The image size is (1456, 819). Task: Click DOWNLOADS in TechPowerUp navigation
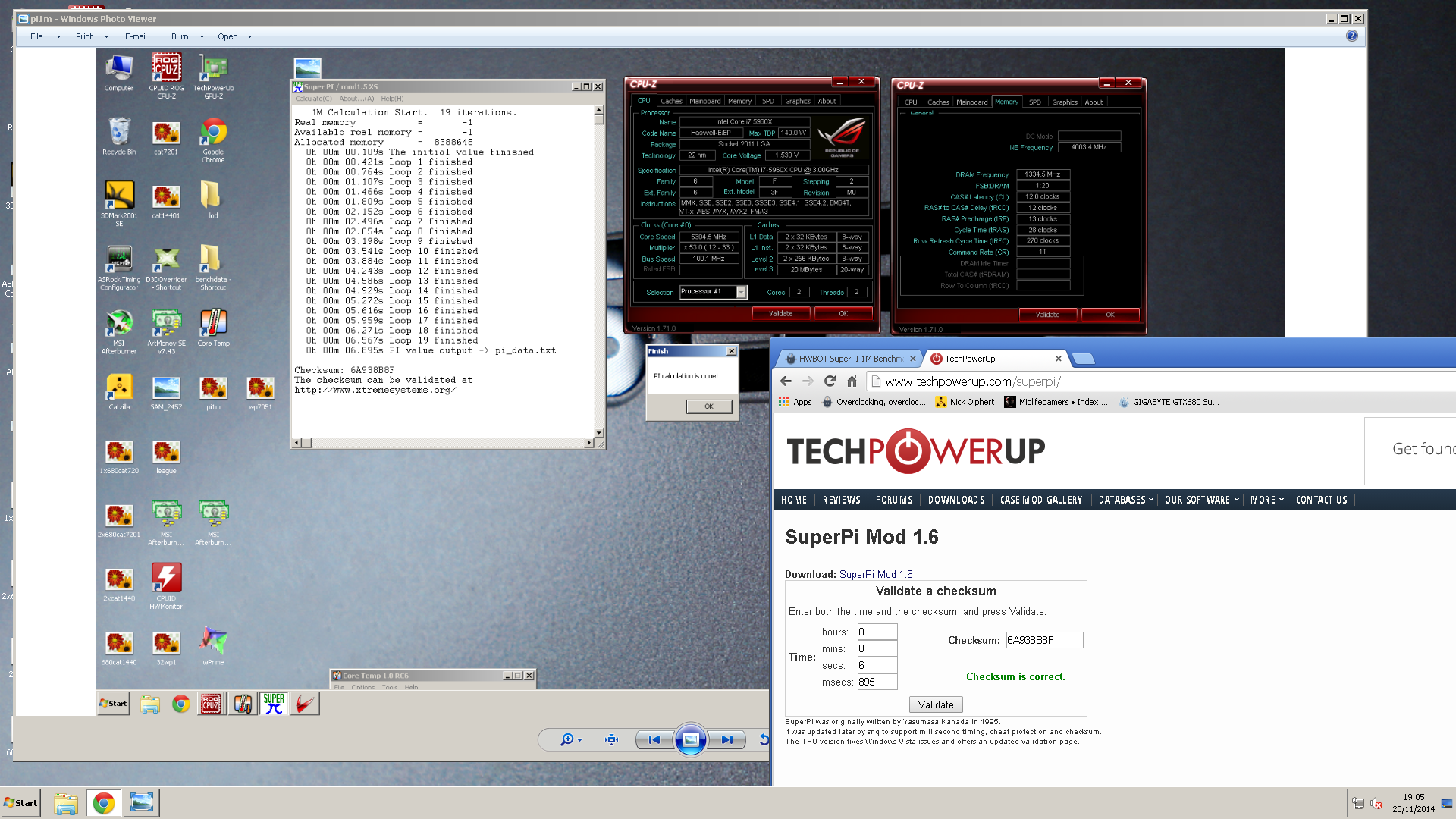pyautogui.click(x=956, y=500)
